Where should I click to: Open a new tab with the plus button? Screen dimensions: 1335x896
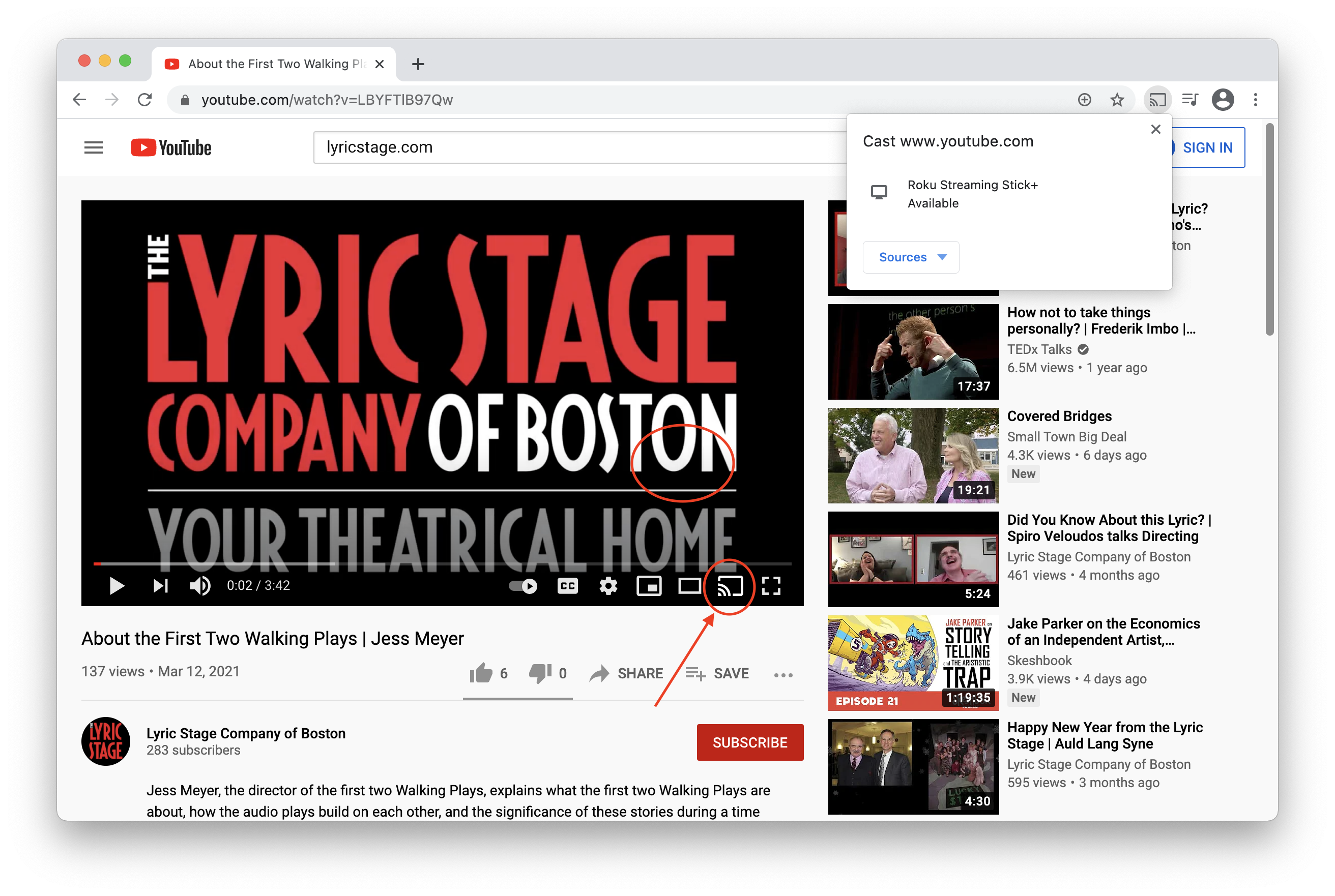point(418,64)
